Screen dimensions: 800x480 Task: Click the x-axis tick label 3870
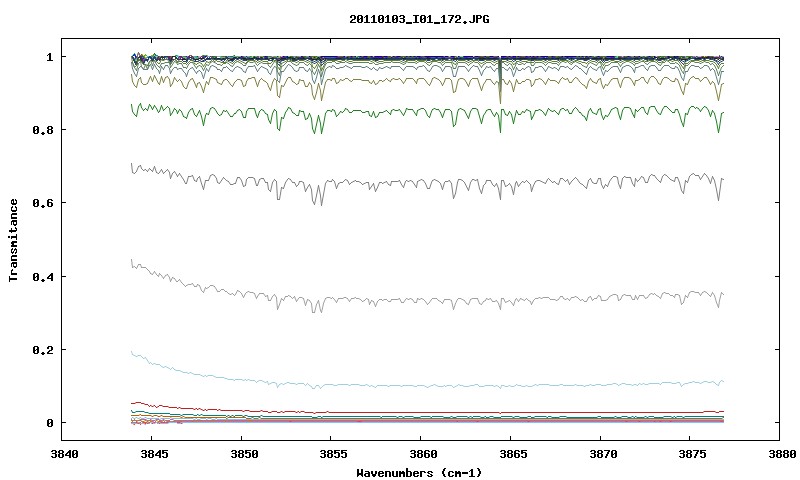coord(602,454)
